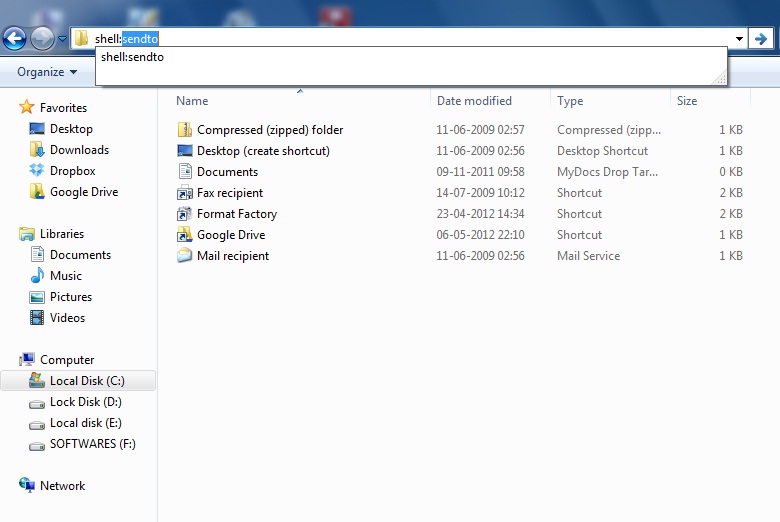780x522 pixels.
Task: Click the Dropbox icon in sidebar
Action: pyautogui.click(x=37, y=170)
